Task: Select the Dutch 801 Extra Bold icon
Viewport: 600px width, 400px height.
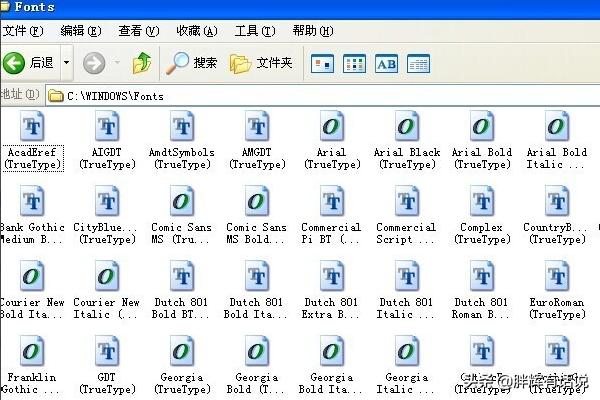Action: (332, 276)
